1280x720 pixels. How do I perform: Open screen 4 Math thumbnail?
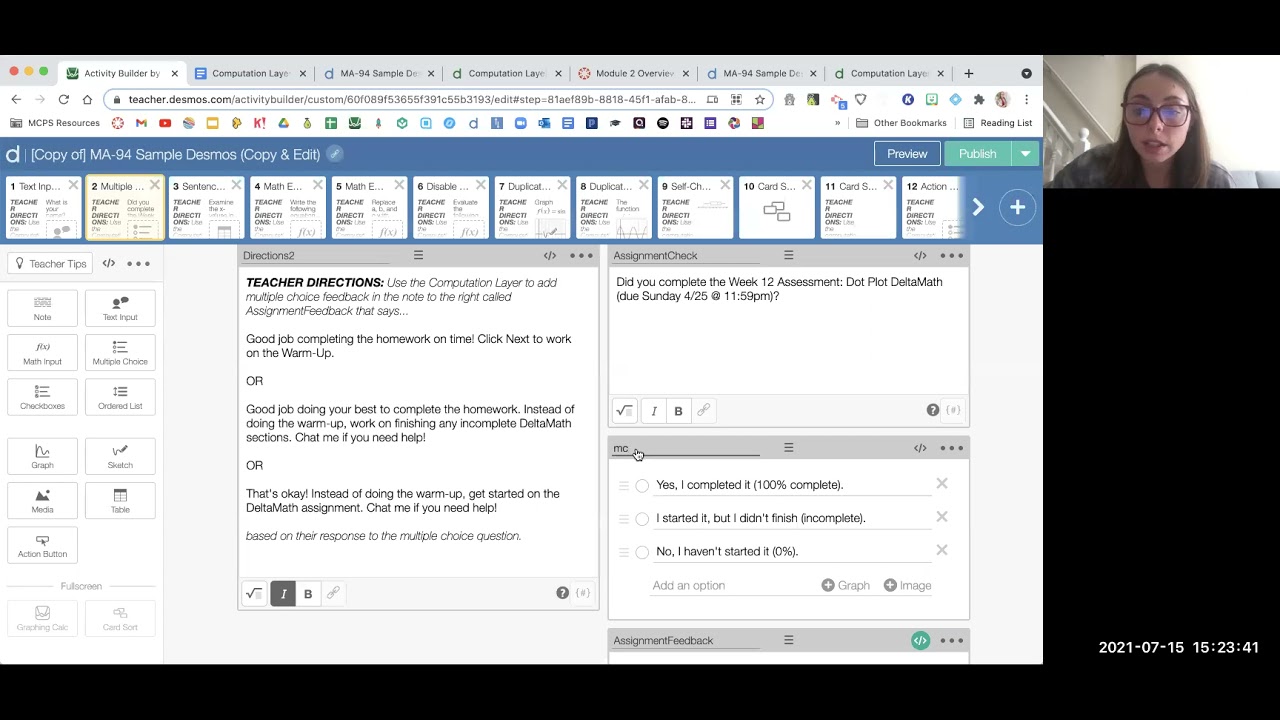pyautogui.click(x=288, y=209)
